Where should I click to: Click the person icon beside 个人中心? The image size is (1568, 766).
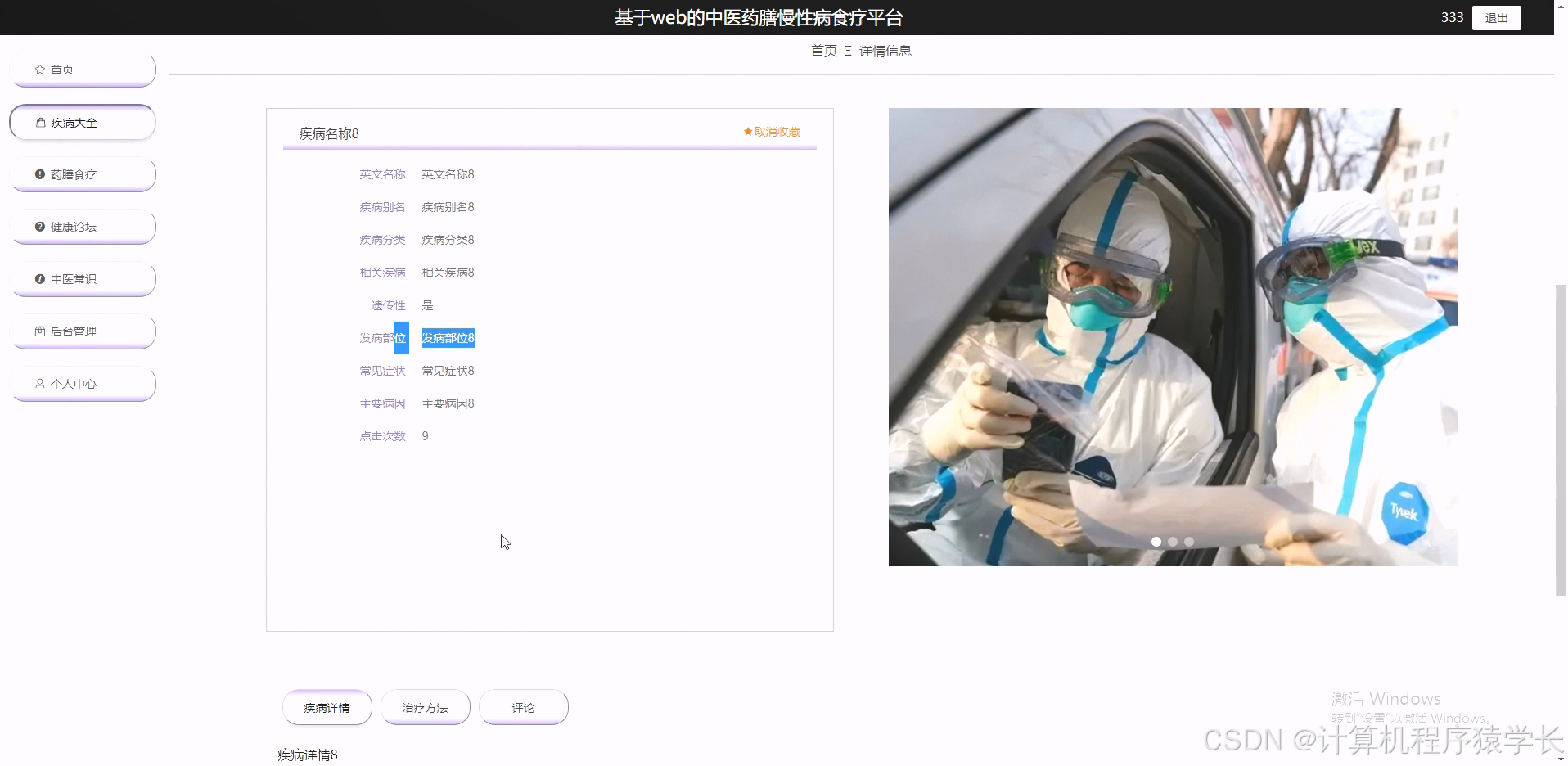coord(39,384)
